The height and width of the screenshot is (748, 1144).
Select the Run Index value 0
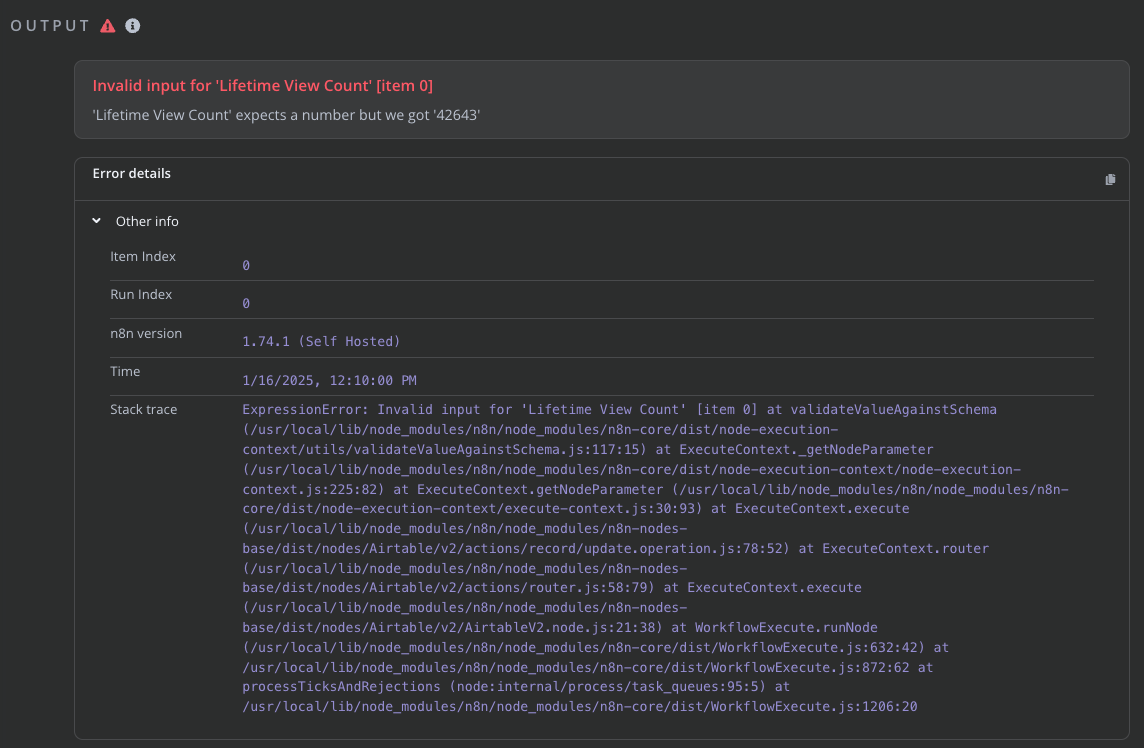pyautogui.click(x=245, y=302)
